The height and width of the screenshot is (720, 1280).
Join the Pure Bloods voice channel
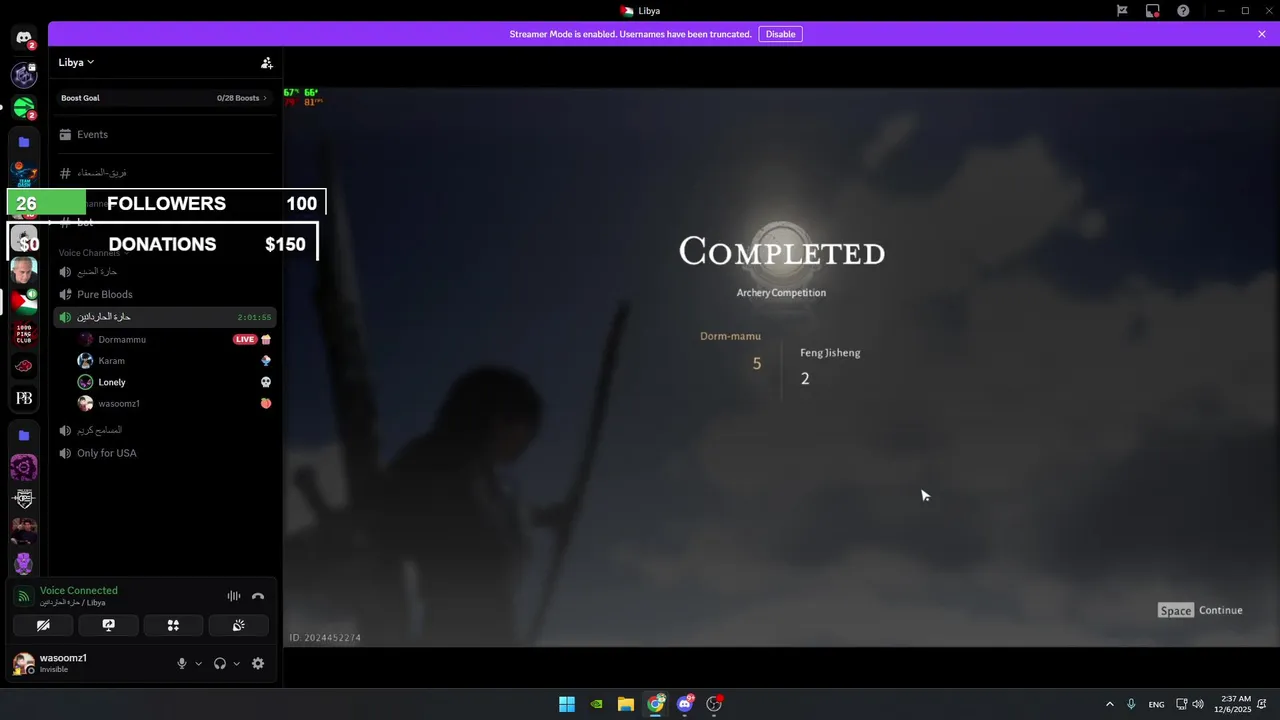pyautogui.click(x=165, y=294)
